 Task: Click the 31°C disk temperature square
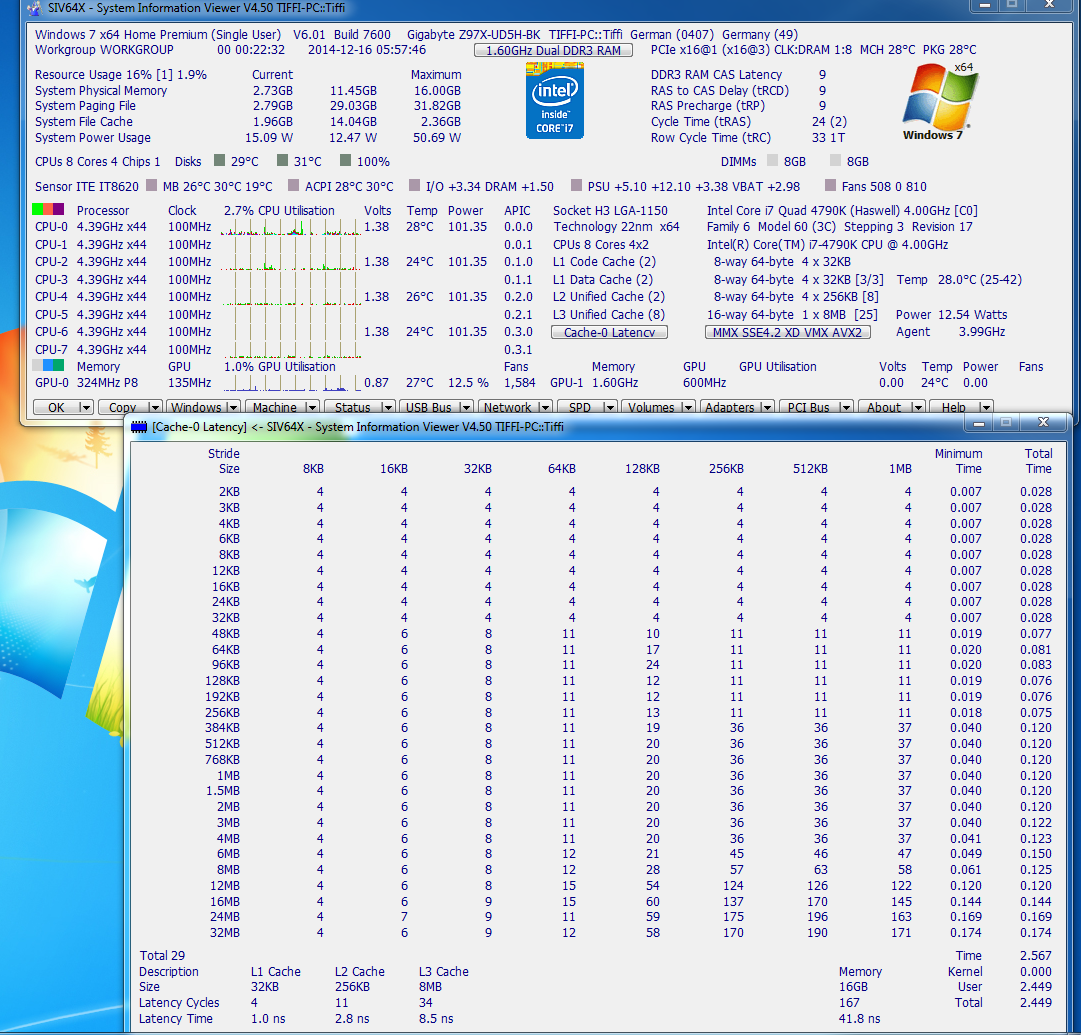pos(283,161)
